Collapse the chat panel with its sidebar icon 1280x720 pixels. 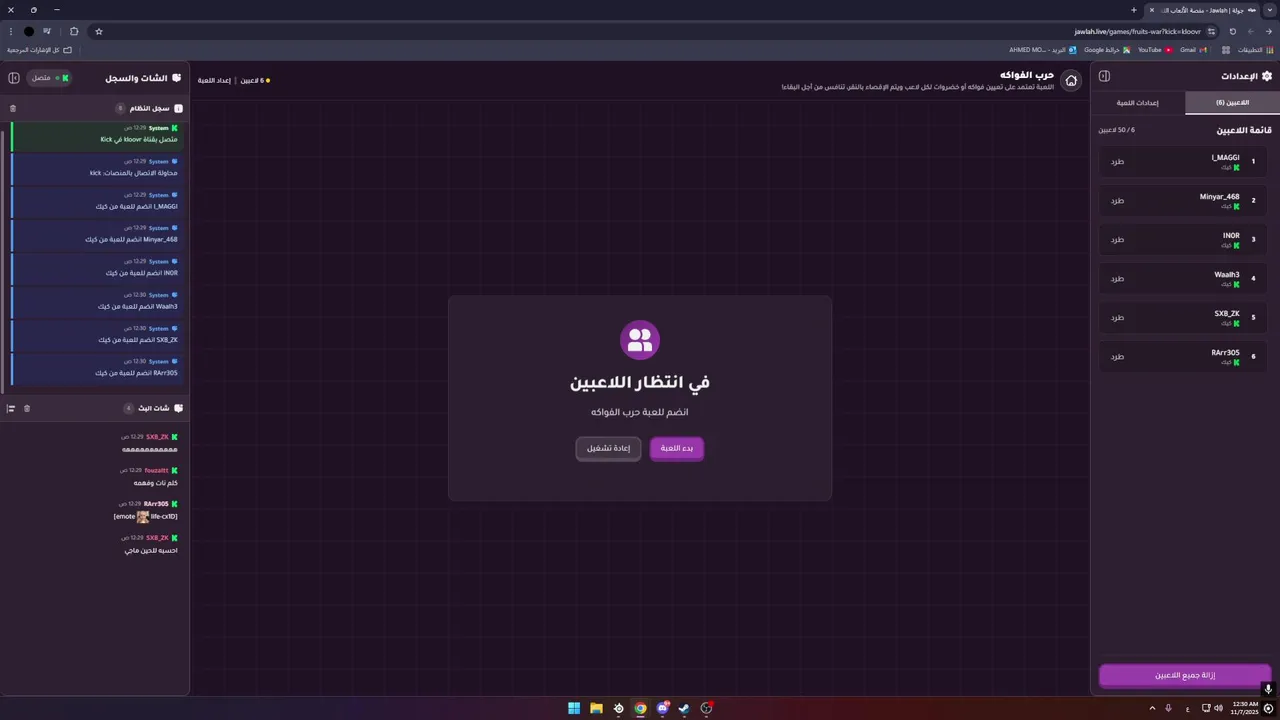(x=14, y=78)
